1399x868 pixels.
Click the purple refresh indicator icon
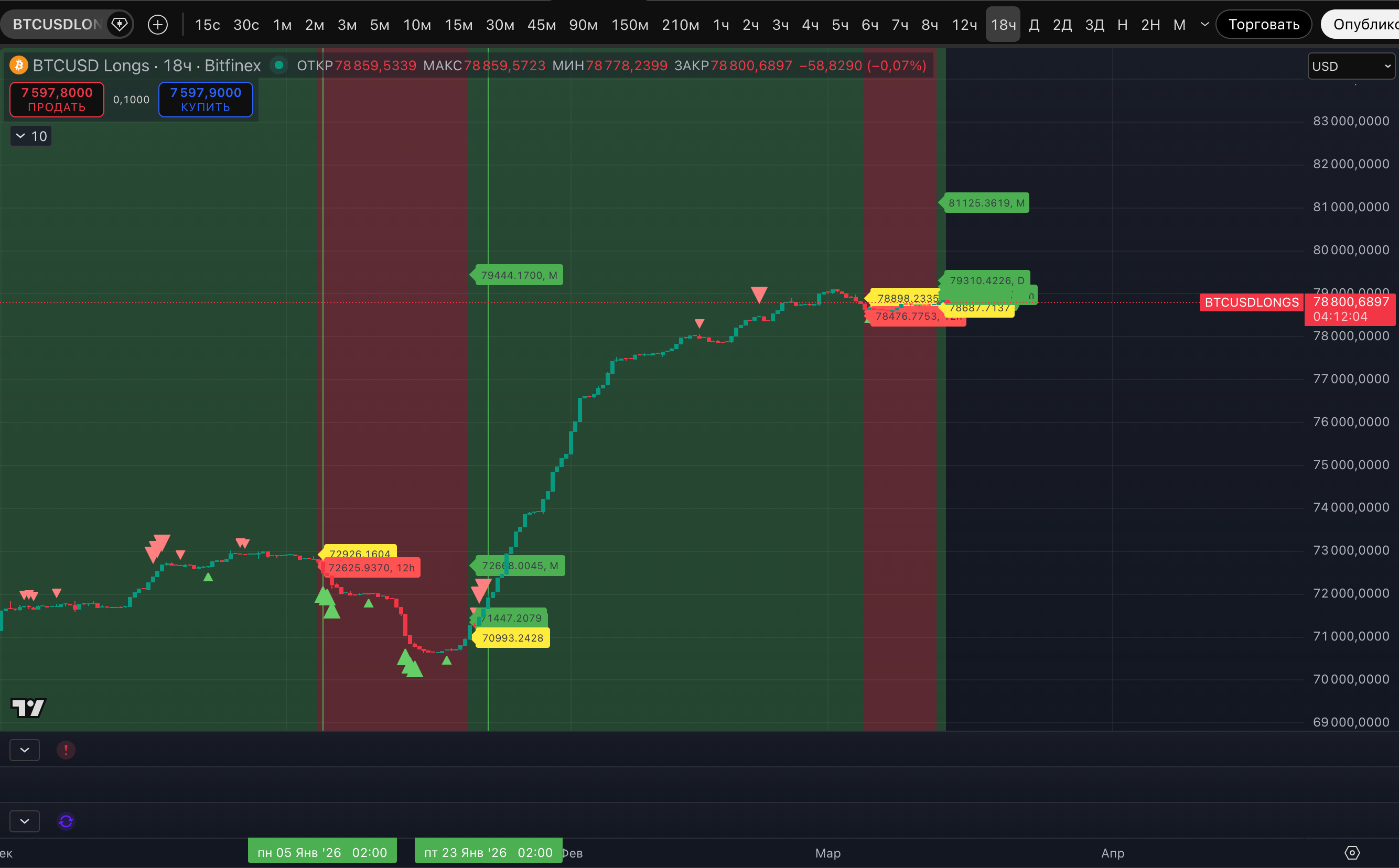pos(66,821)
